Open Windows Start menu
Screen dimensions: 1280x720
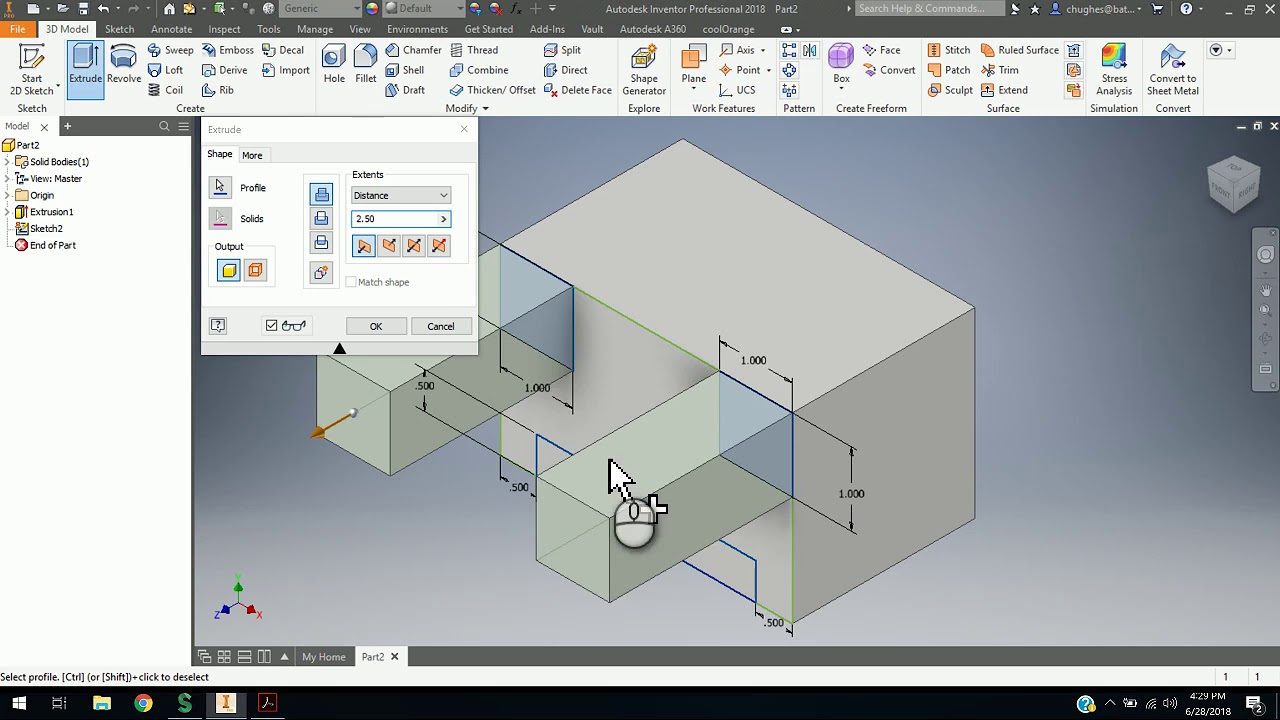coord(18,704)
